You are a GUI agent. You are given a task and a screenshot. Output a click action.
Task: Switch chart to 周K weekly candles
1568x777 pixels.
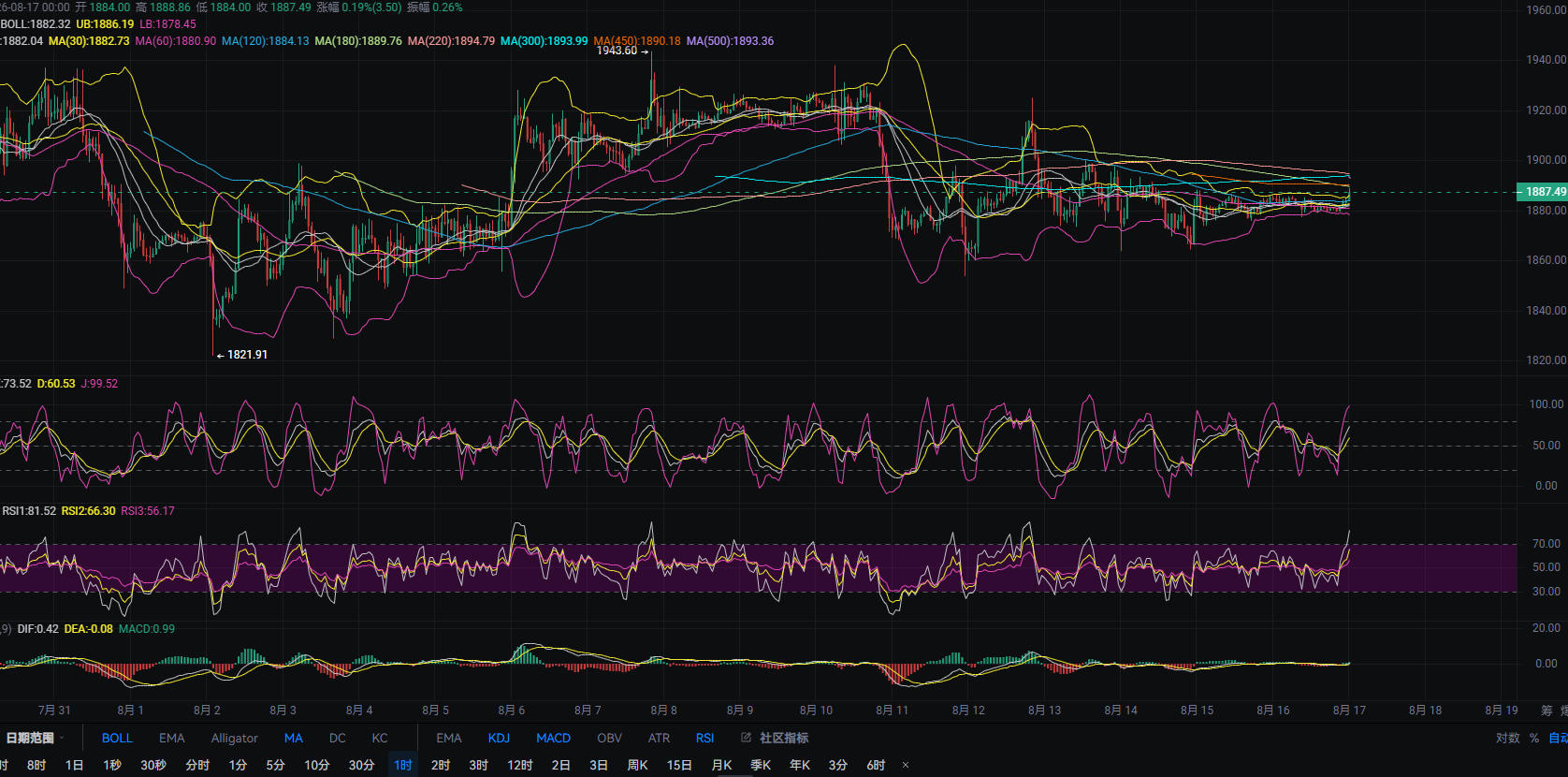point(637,765)
